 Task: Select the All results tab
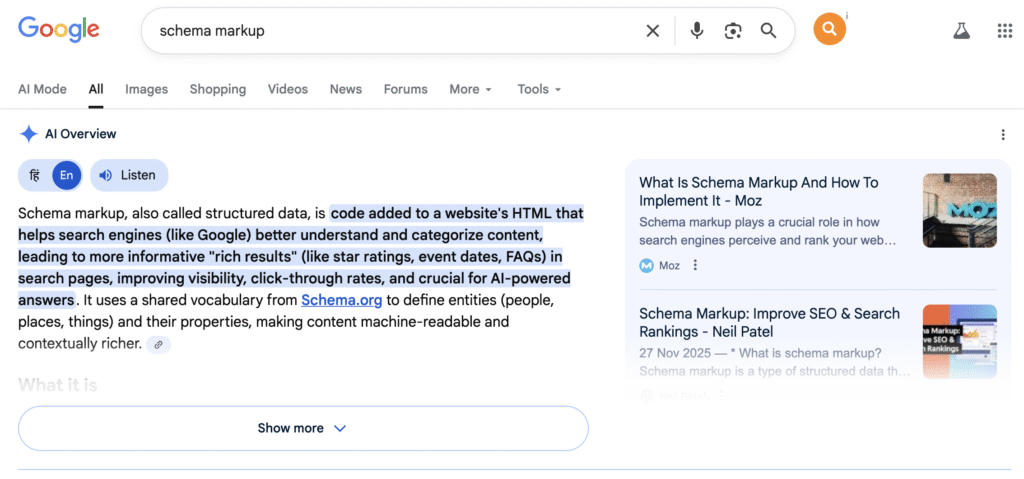(x=96, y=90)
